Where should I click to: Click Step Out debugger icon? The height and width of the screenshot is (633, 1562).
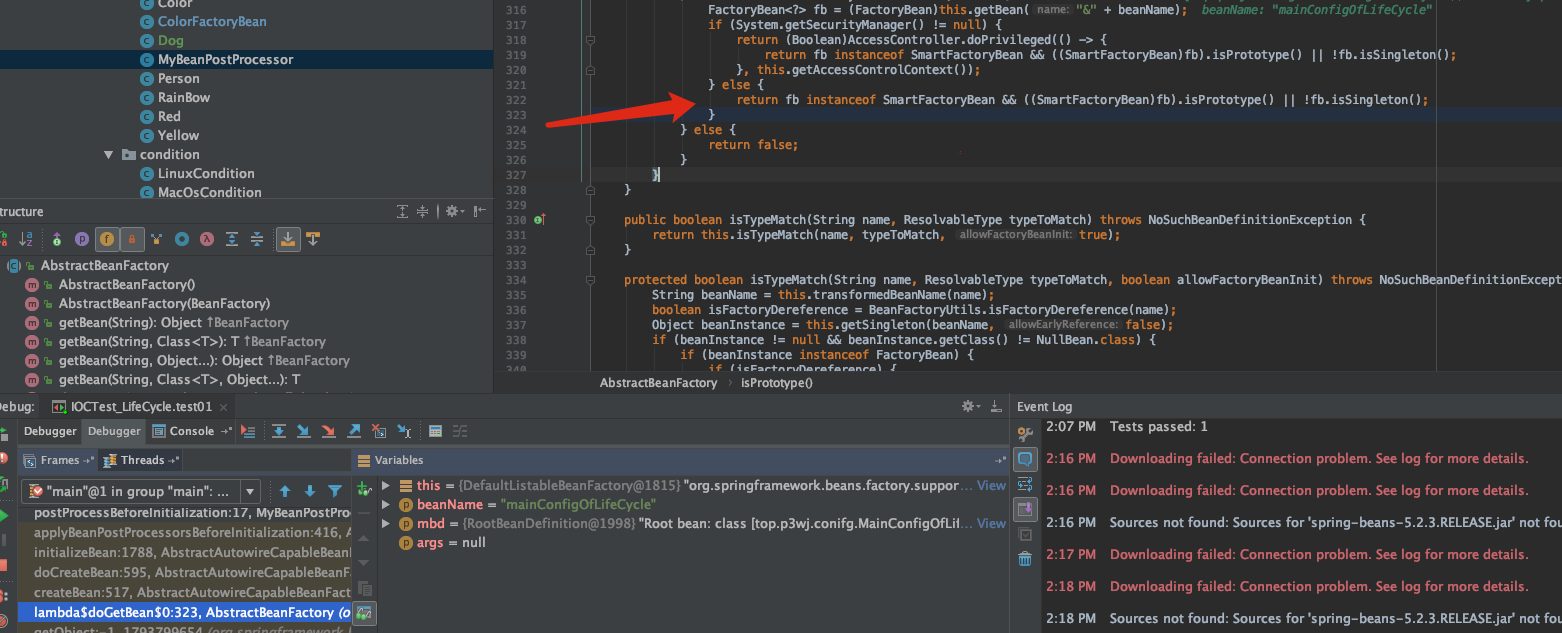354,431
